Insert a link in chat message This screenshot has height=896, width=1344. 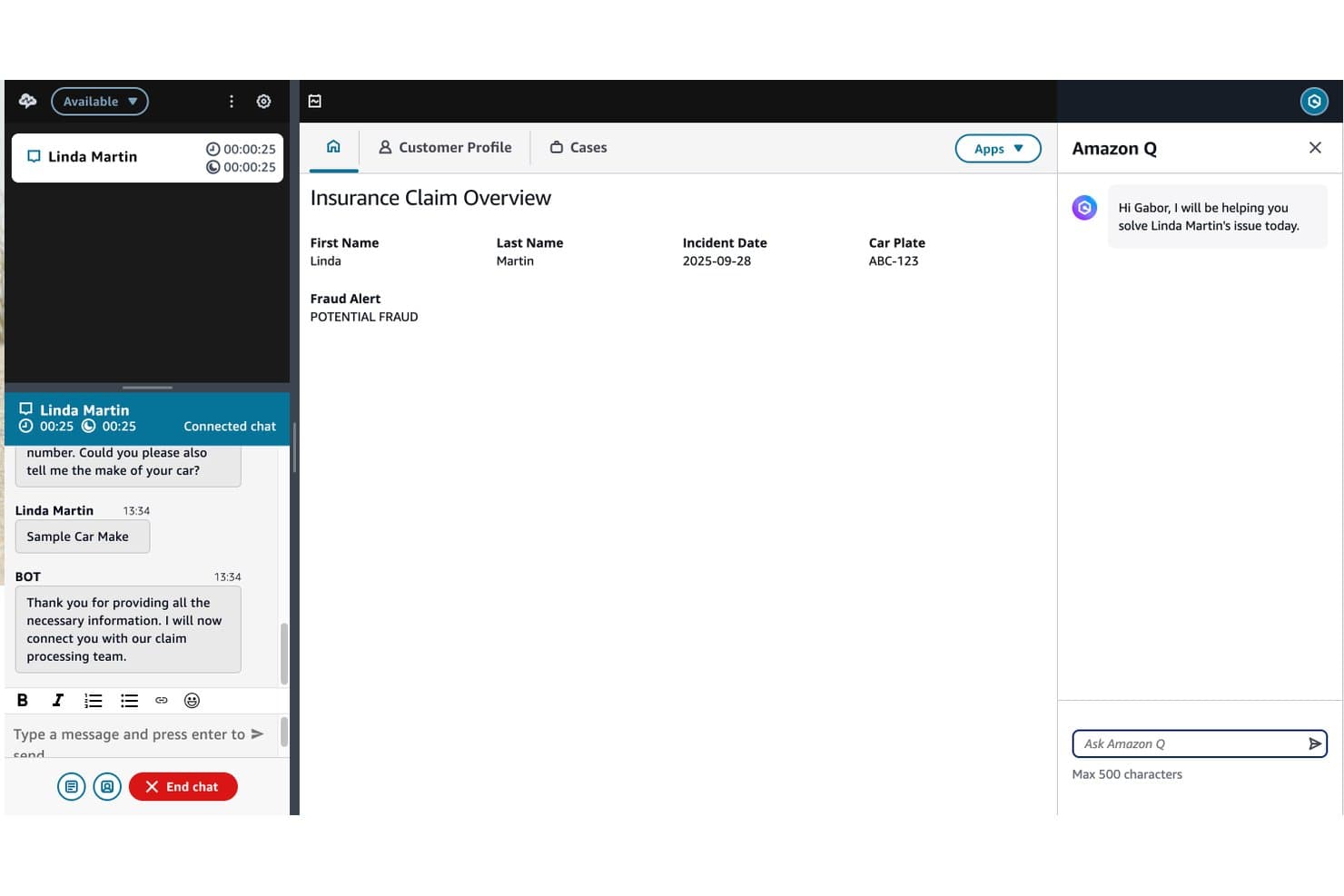coord(162,700)
